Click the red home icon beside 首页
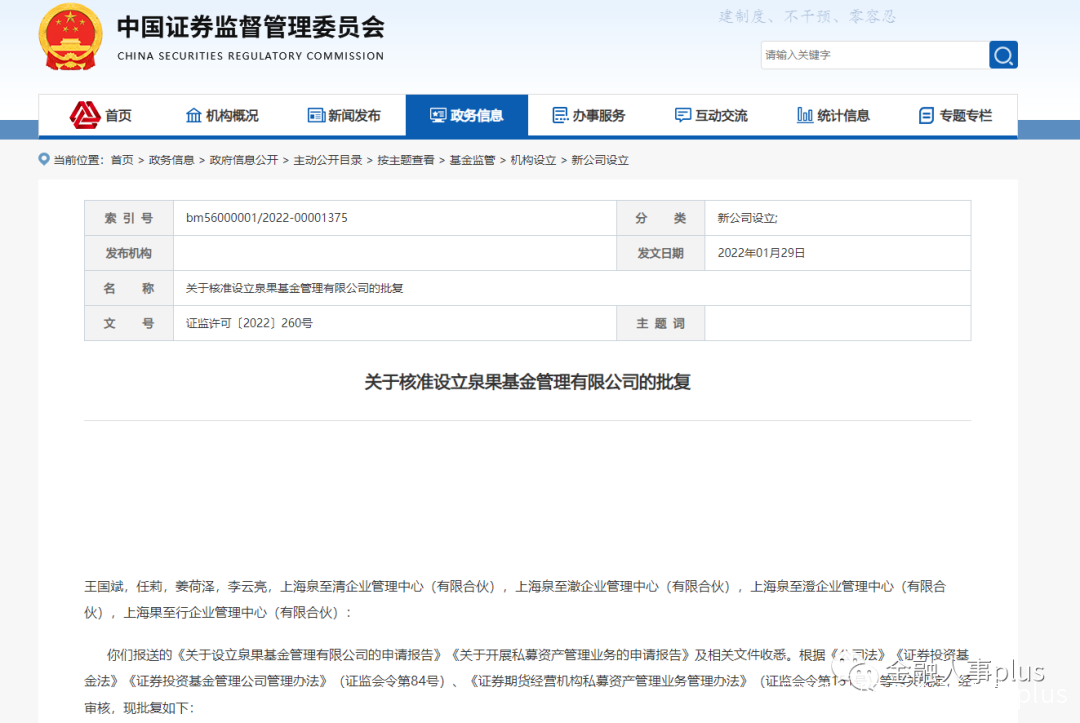Viewport: 1080px width, 723px height. coord(84,115)
